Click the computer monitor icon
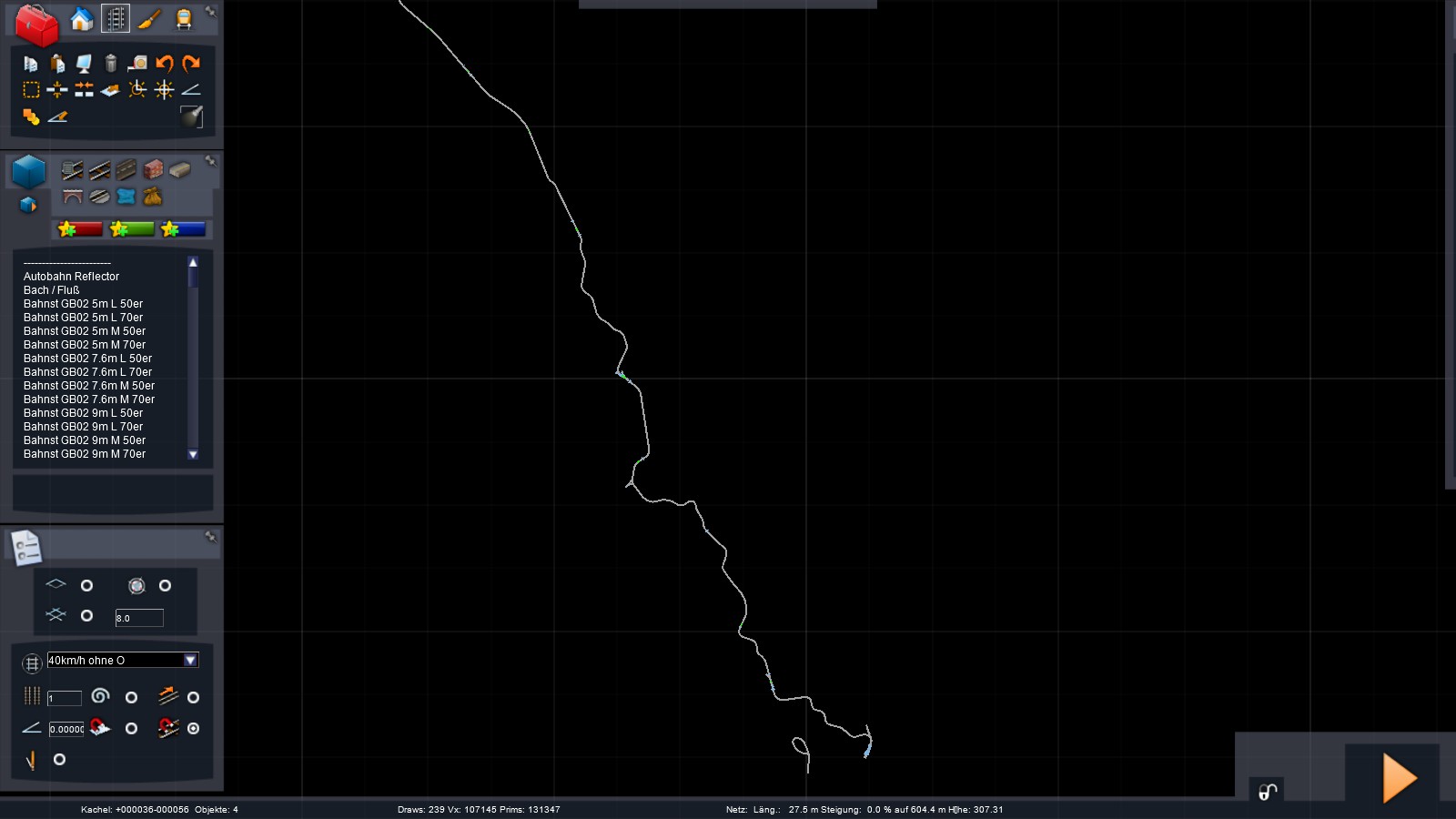Viewport: 1456px width, 819px height. click(x=84, y=64)
